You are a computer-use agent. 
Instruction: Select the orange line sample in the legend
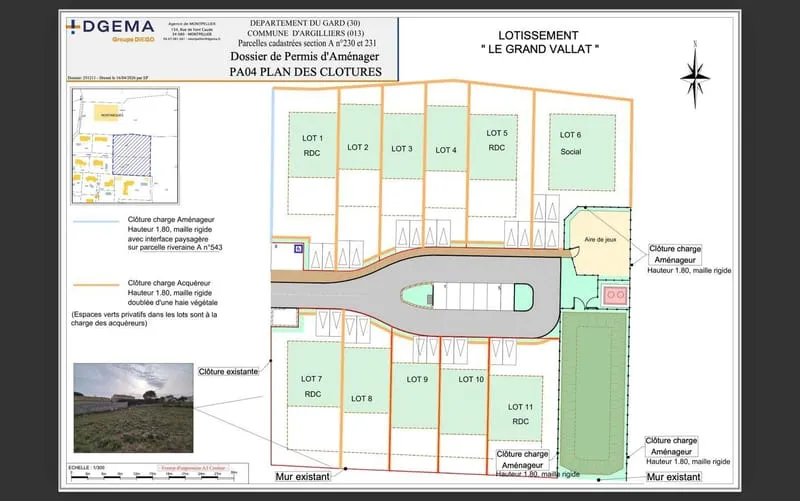coord(96,285)
